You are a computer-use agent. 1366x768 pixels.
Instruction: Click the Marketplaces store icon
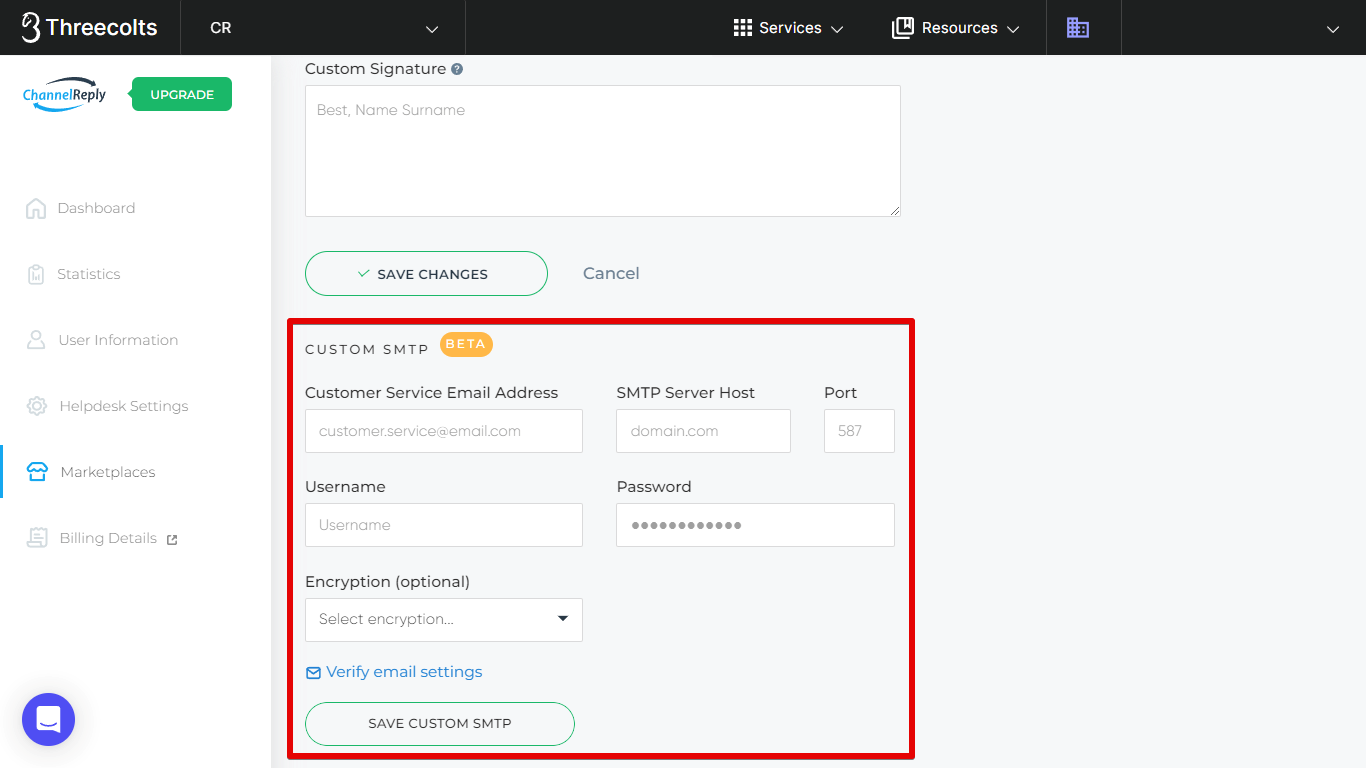[38, 472]
